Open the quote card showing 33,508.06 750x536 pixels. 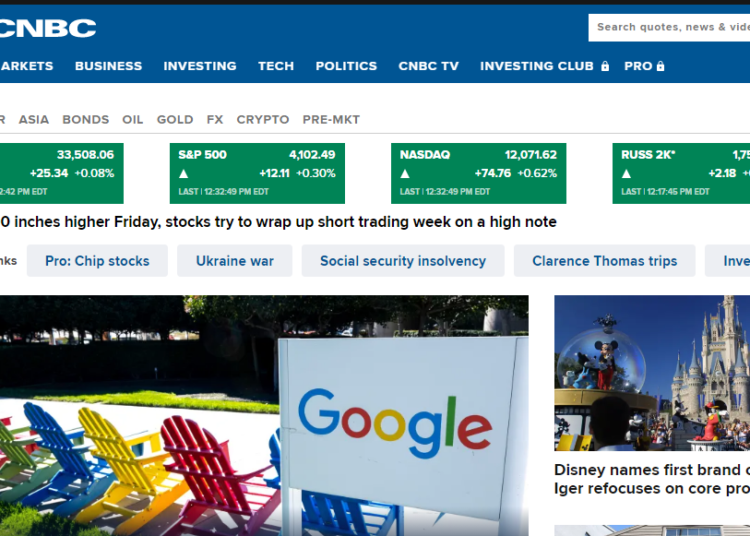[x=62, y=174]
